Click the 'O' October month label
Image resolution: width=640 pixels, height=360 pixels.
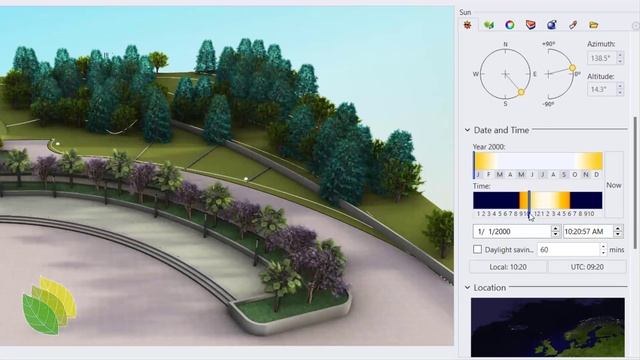575,175
